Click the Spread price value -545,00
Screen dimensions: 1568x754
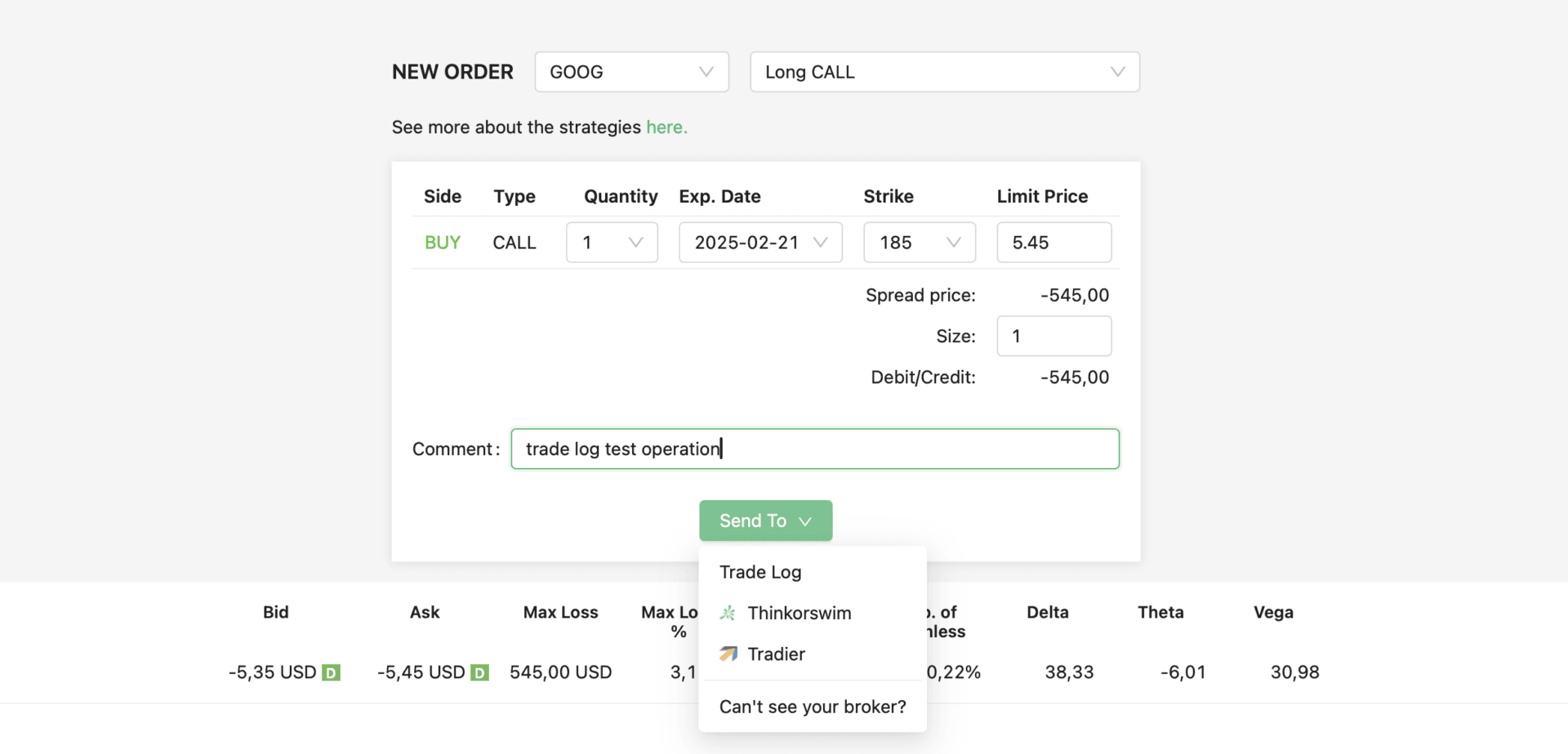tap(1075, 295)
